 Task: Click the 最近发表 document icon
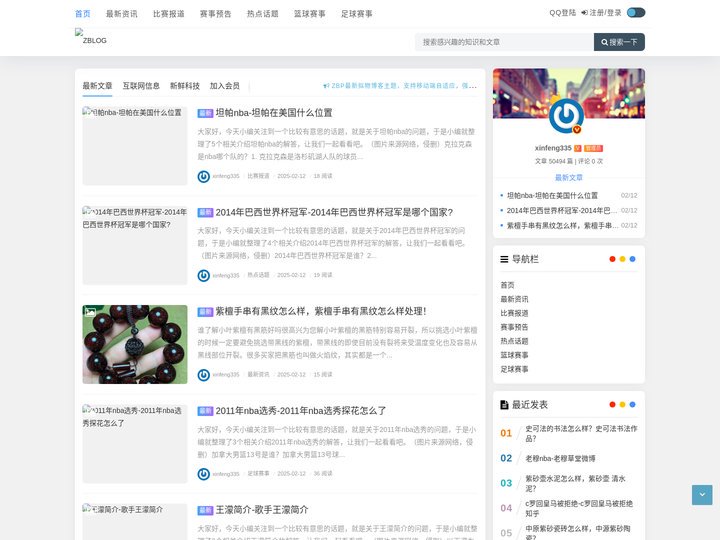coord(504,405)
